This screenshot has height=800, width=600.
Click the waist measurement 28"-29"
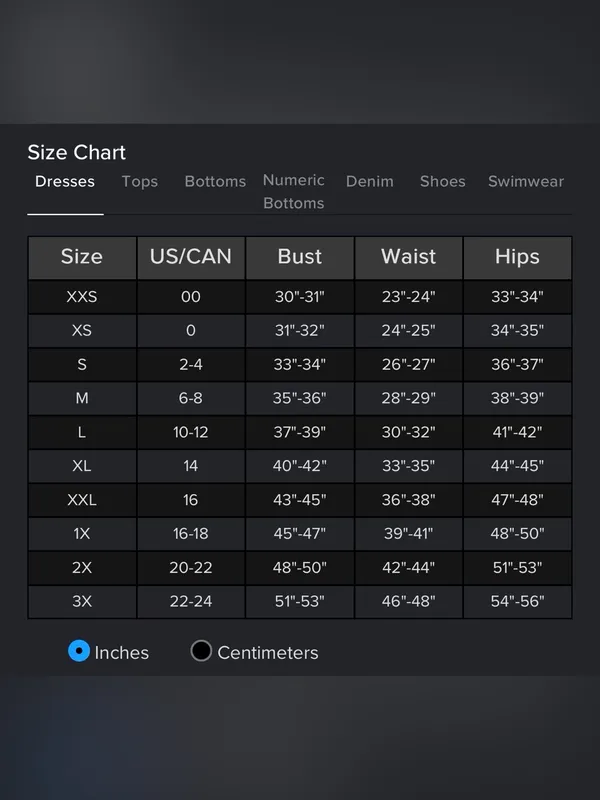(409, 398)
